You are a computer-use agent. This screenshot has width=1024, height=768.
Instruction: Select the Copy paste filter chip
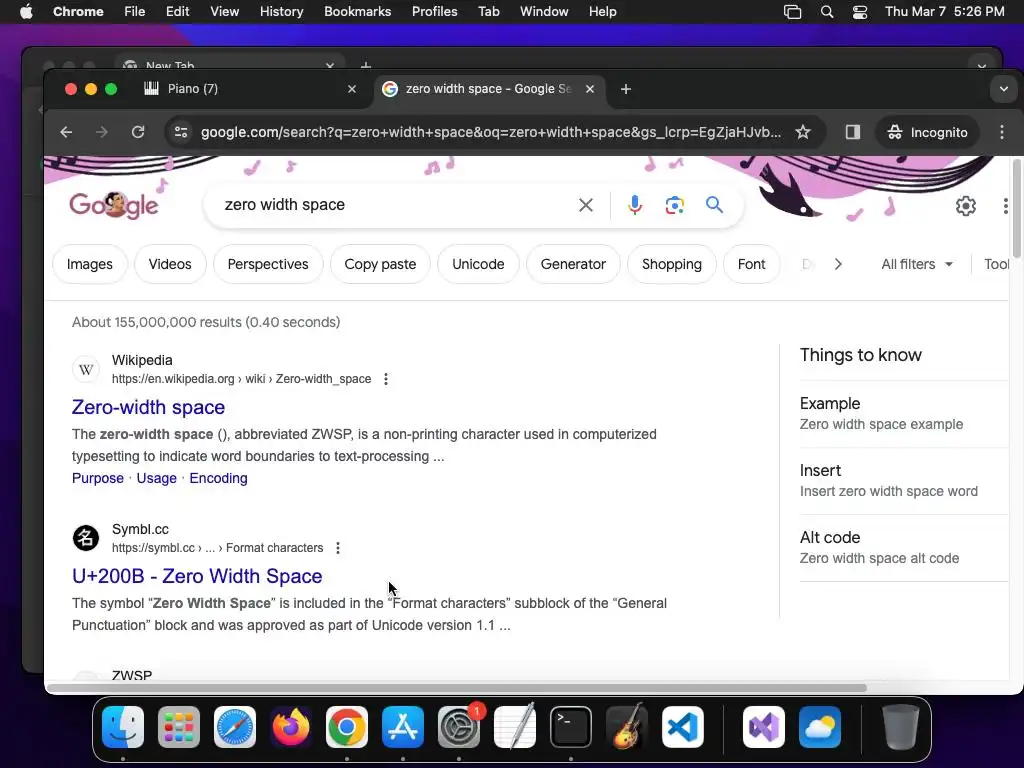click(380, 264)
